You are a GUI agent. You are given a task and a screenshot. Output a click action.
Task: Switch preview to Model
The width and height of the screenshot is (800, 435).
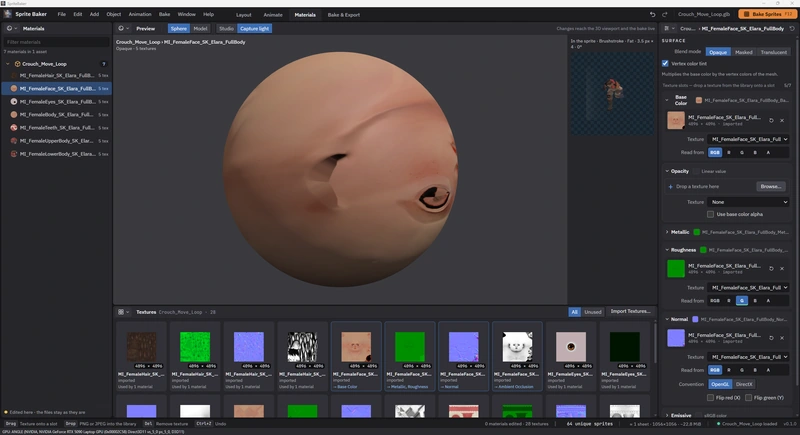pos(200,29)
